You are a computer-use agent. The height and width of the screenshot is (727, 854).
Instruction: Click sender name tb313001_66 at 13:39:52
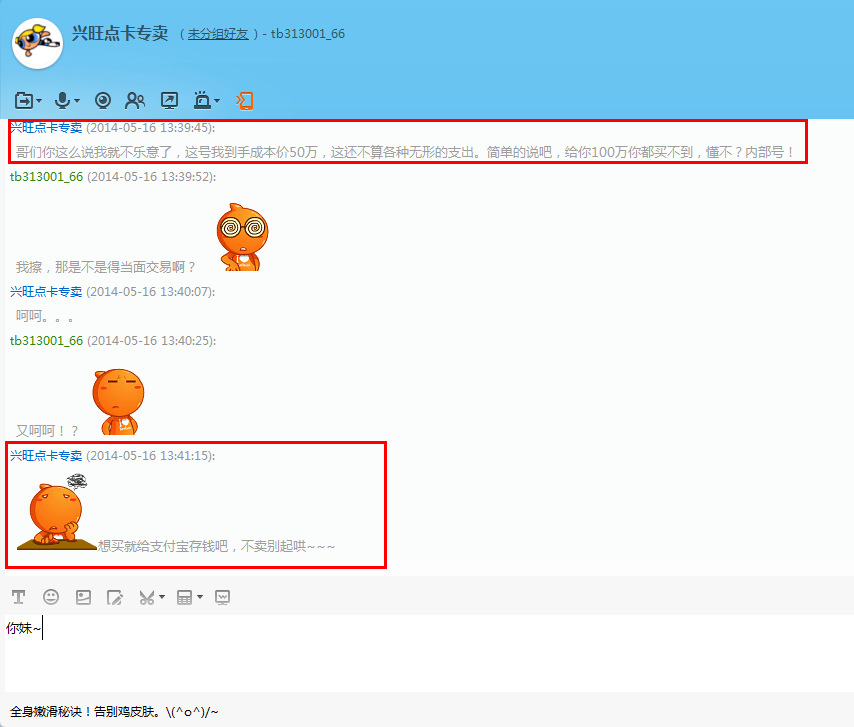pos(46,177)
